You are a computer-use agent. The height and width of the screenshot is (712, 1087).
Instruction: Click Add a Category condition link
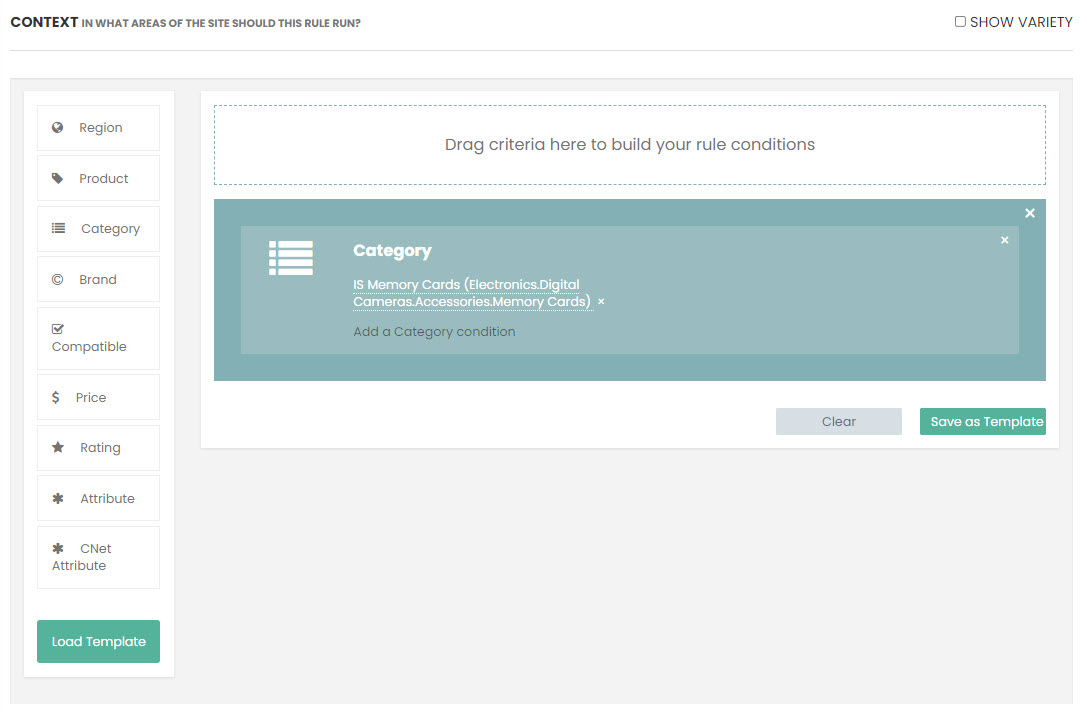click(434, 331)
